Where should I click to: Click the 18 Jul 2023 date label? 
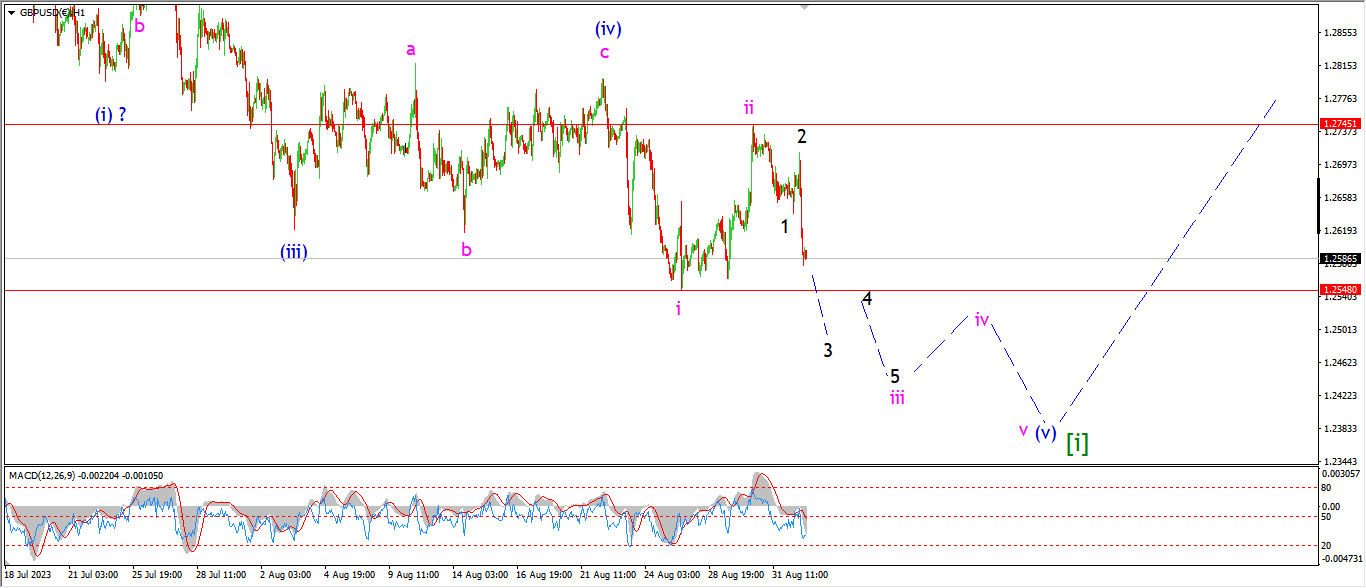pos(26,576)
